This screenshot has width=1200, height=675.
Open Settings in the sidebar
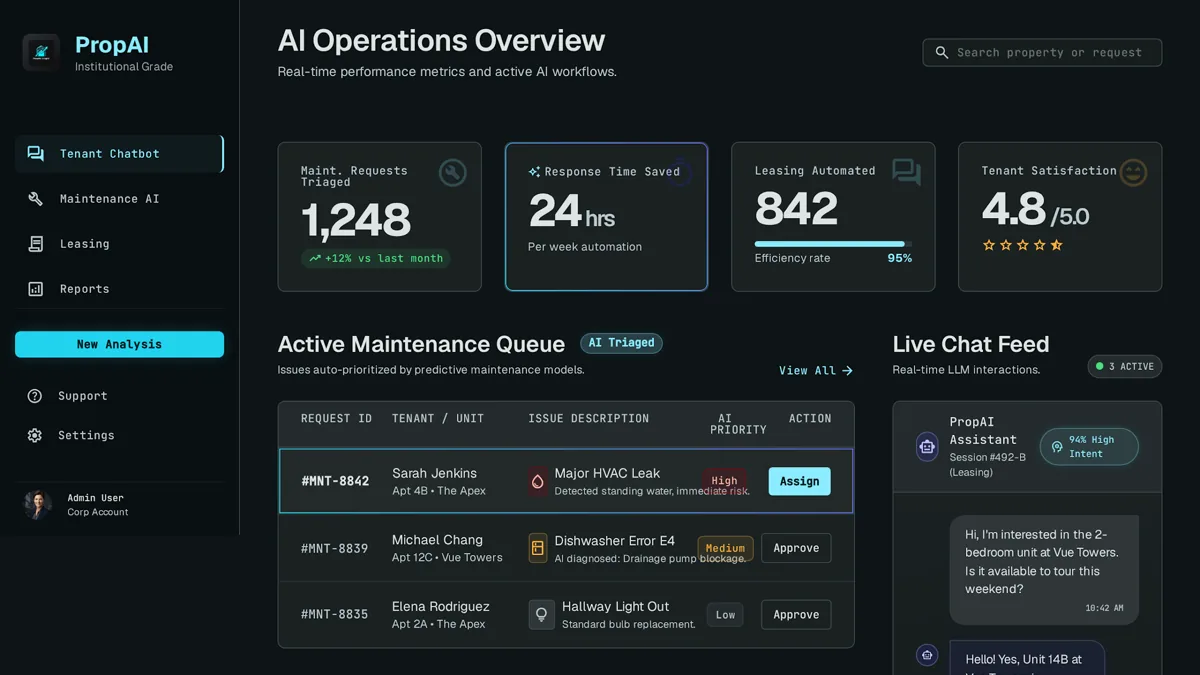[119, 436]
